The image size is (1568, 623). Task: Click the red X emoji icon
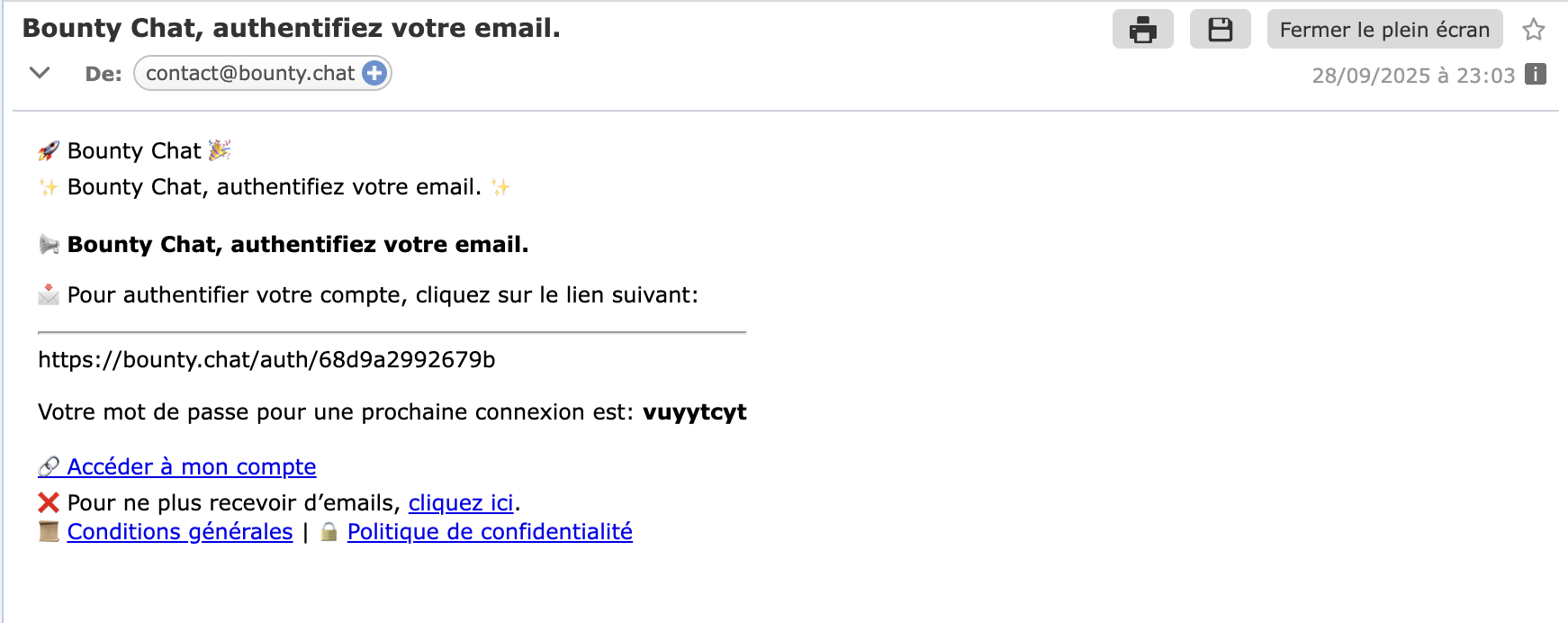[49, 502]
